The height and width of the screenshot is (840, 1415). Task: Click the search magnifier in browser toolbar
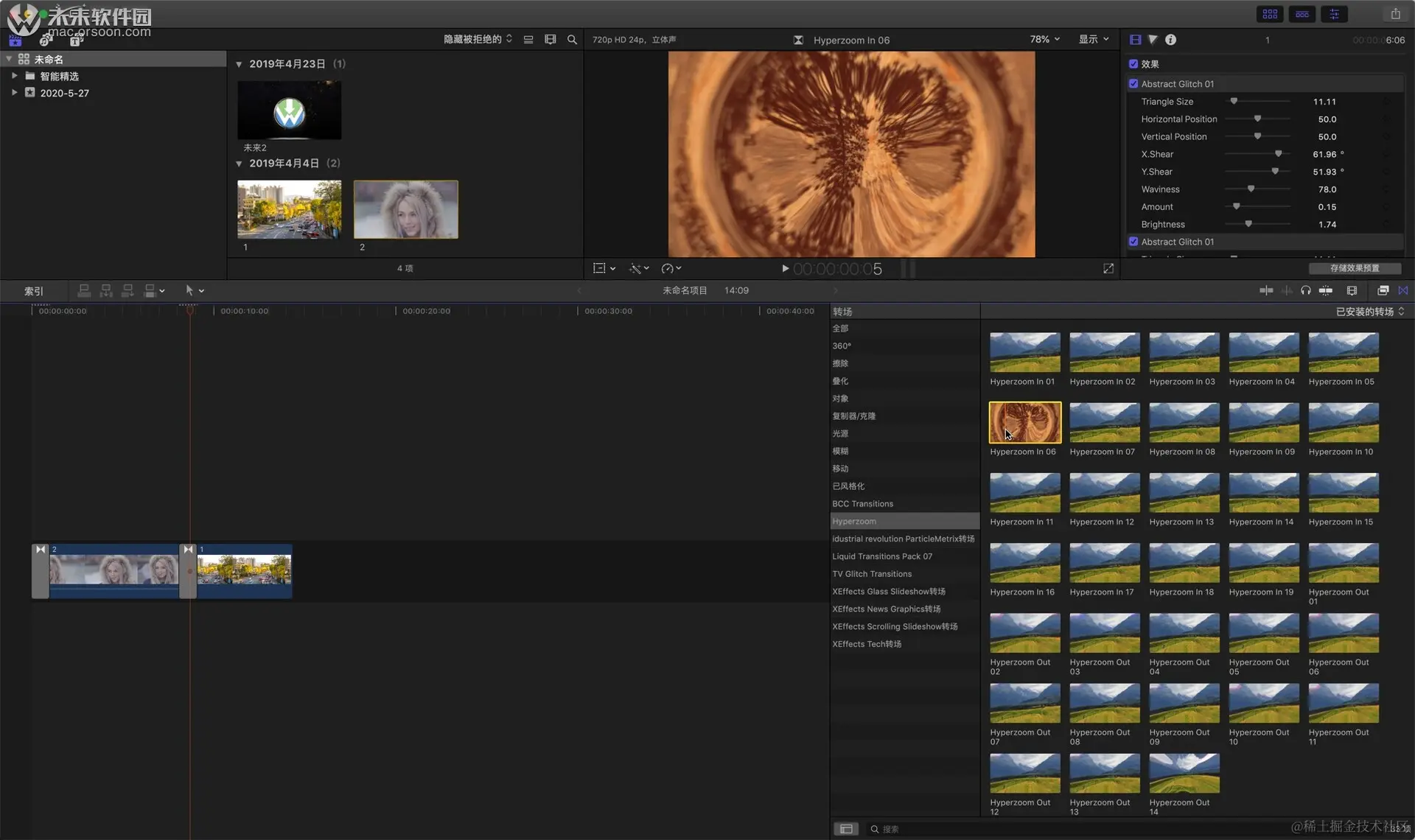pos(572,40)
